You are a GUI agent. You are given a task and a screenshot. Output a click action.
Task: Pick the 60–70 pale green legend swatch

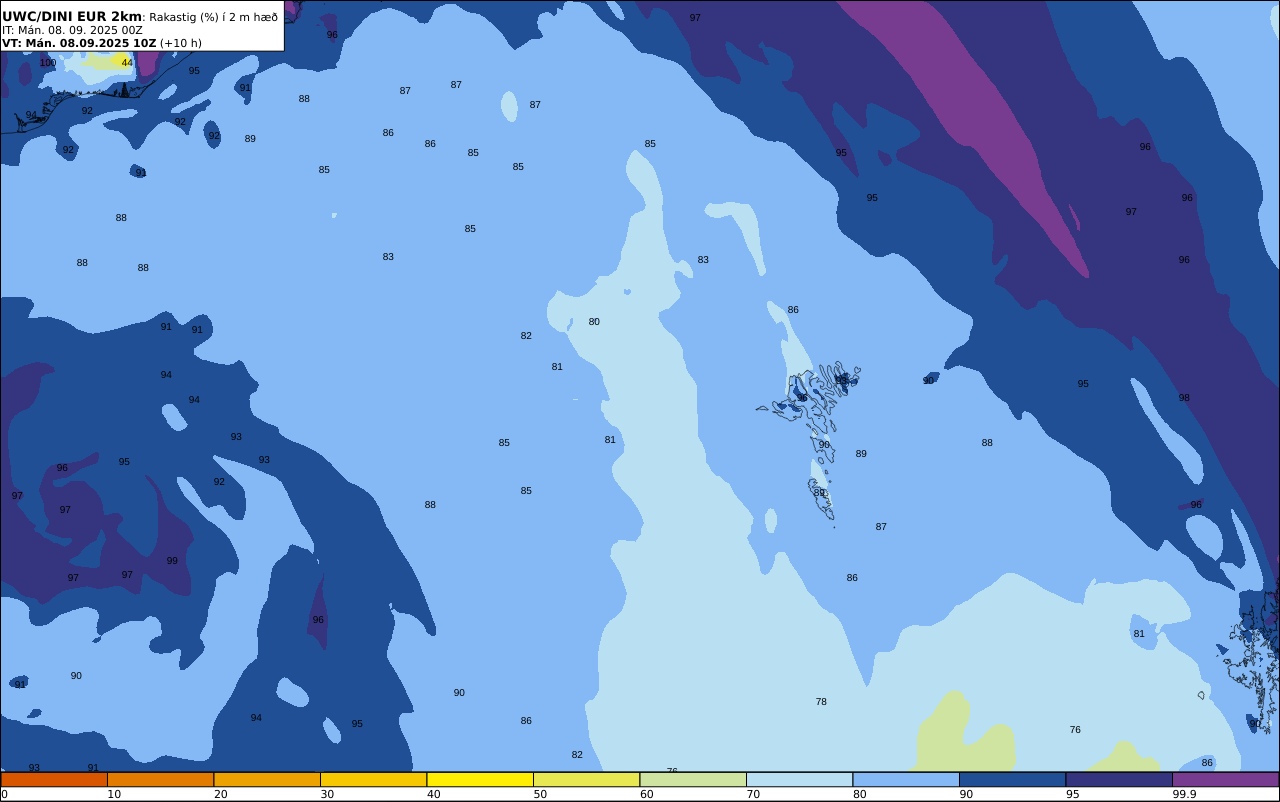693,779
